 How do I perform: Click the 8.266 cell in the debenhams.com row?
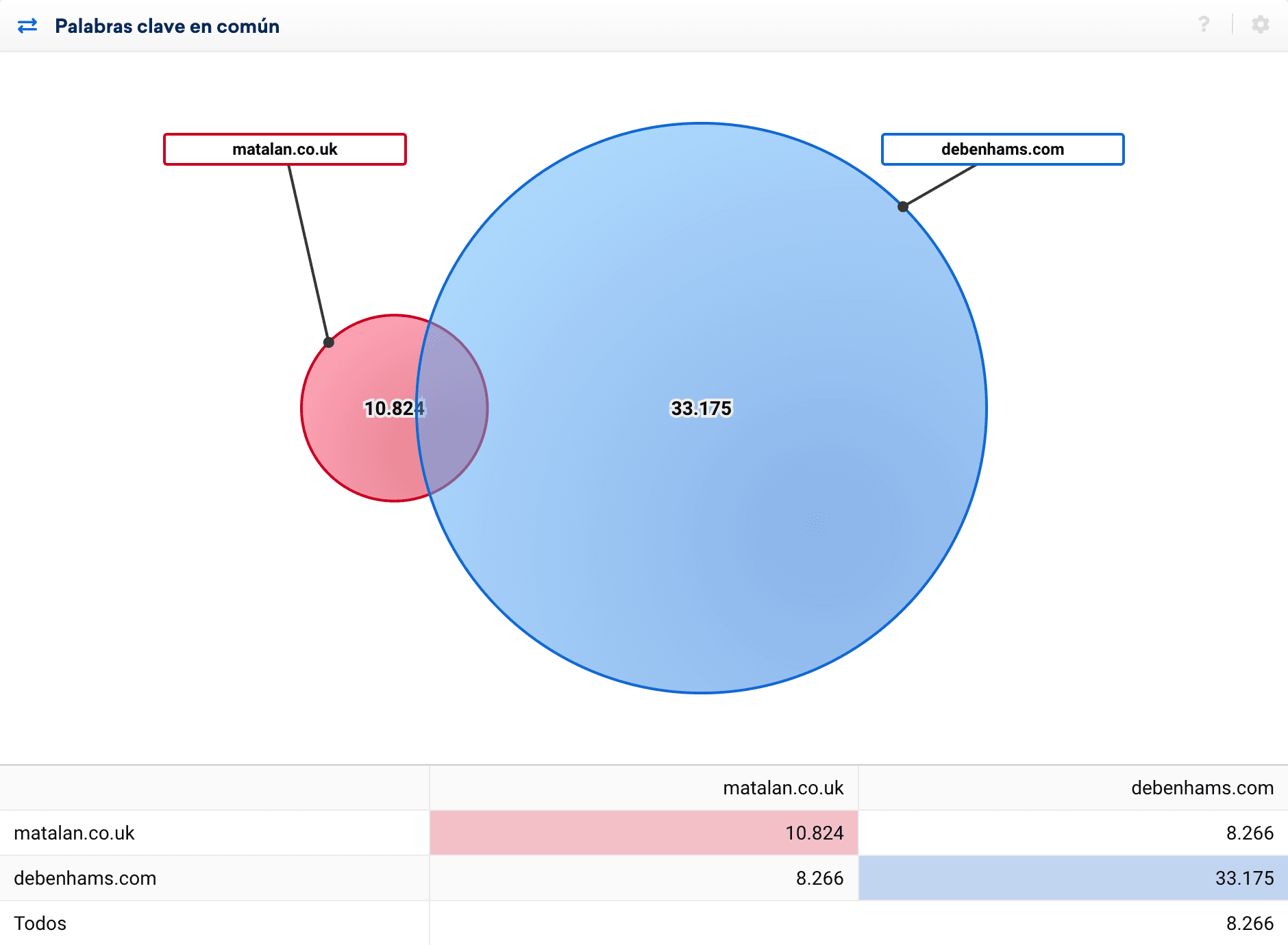click(819, 879)
